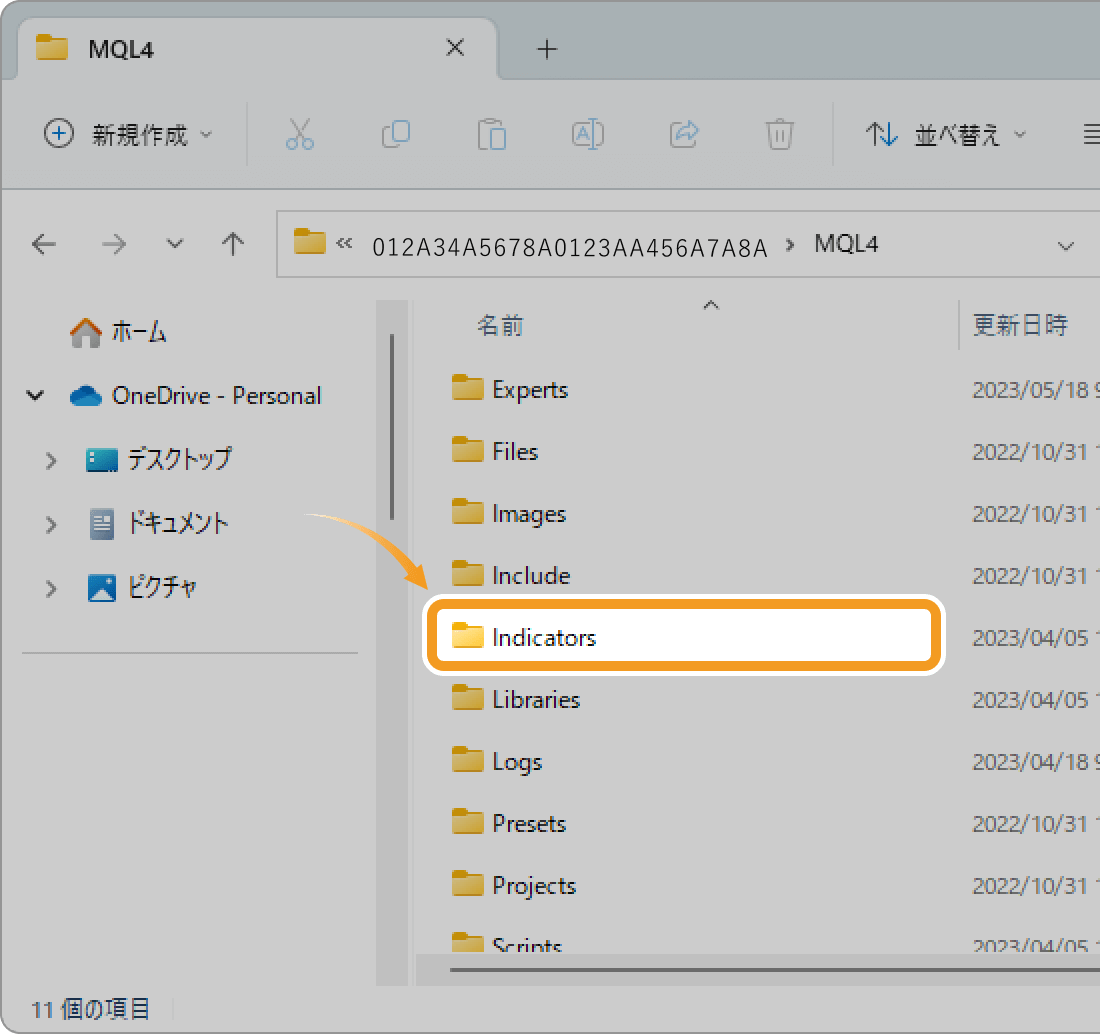This screenshot has width=1100, height=1034.
Task: Click the address bar folder icon
Action: pos(309,241)
